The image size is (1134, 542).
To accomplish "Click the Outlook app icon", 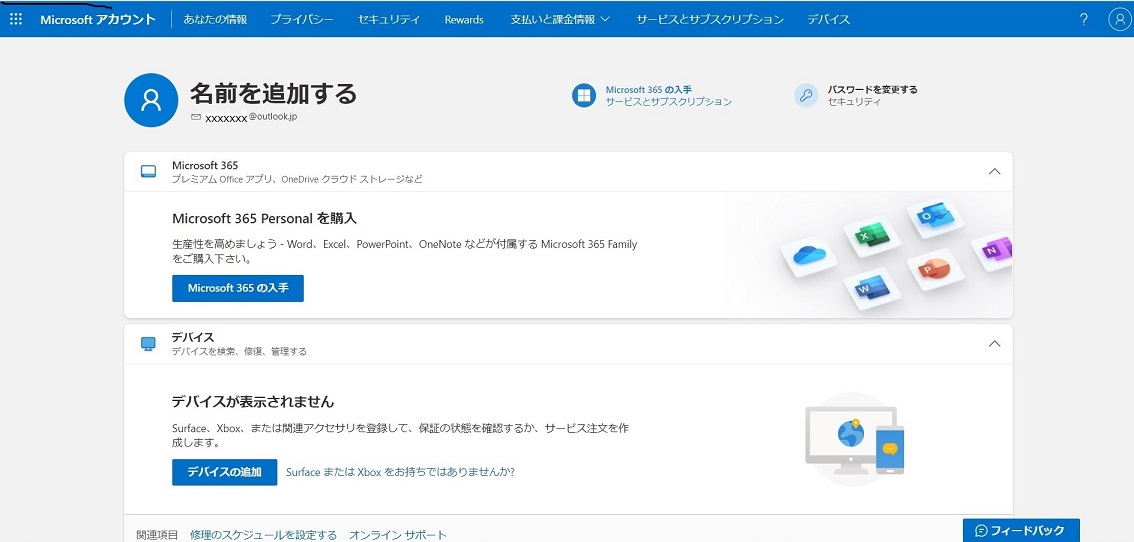I will pos(934,216).
